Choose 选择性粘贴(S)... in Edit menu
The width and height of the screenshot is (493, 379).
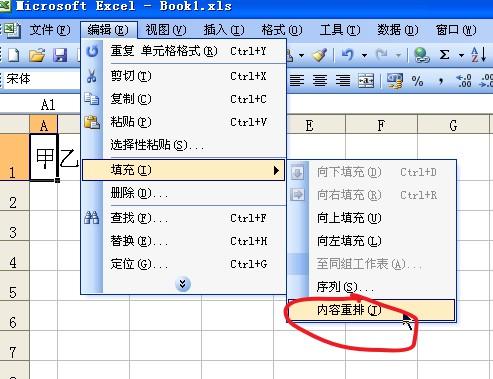pyautogui.click(x=183, y=145)
